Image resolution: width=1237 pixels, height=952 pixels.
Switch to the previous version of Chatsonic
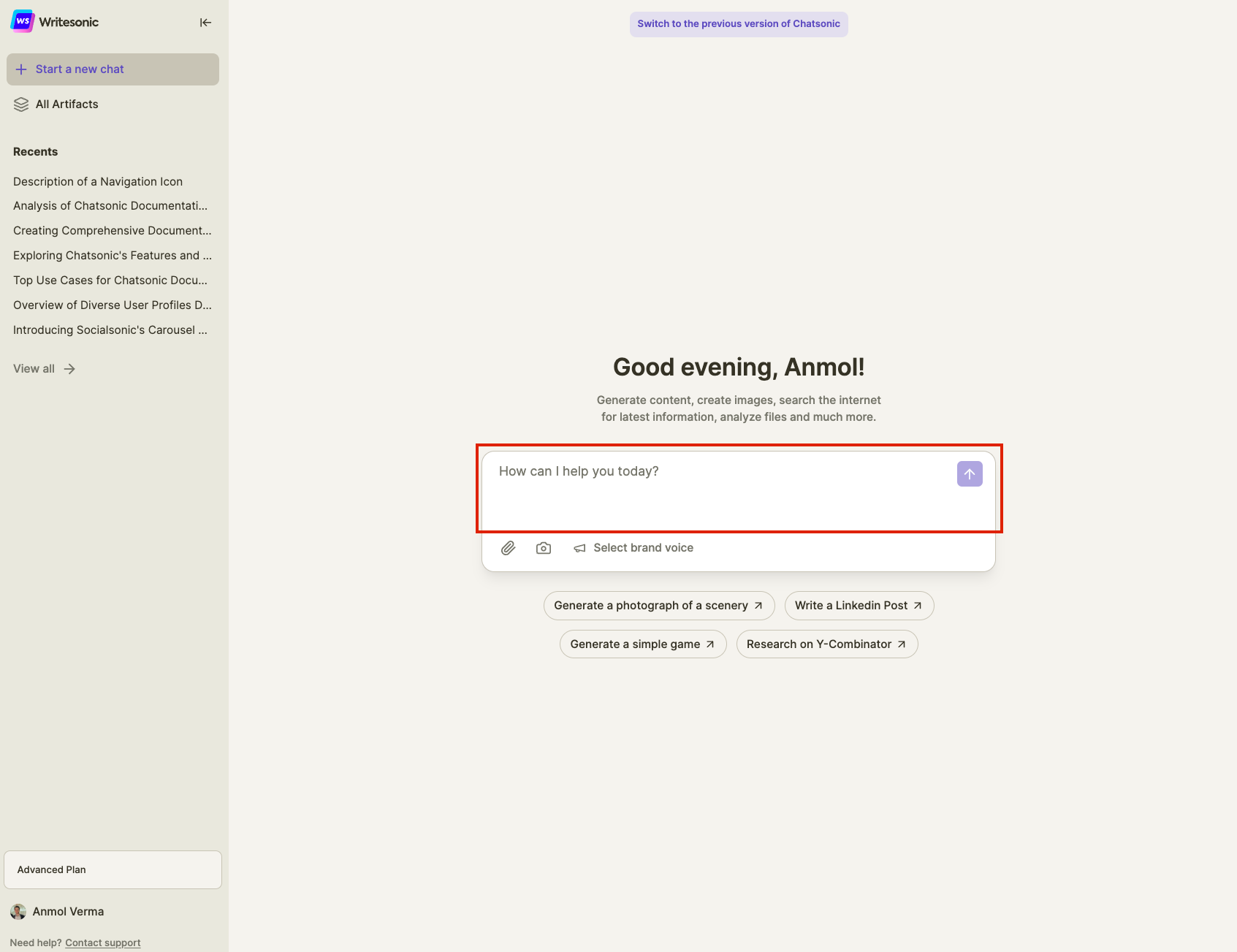click(x=739, y=24)
